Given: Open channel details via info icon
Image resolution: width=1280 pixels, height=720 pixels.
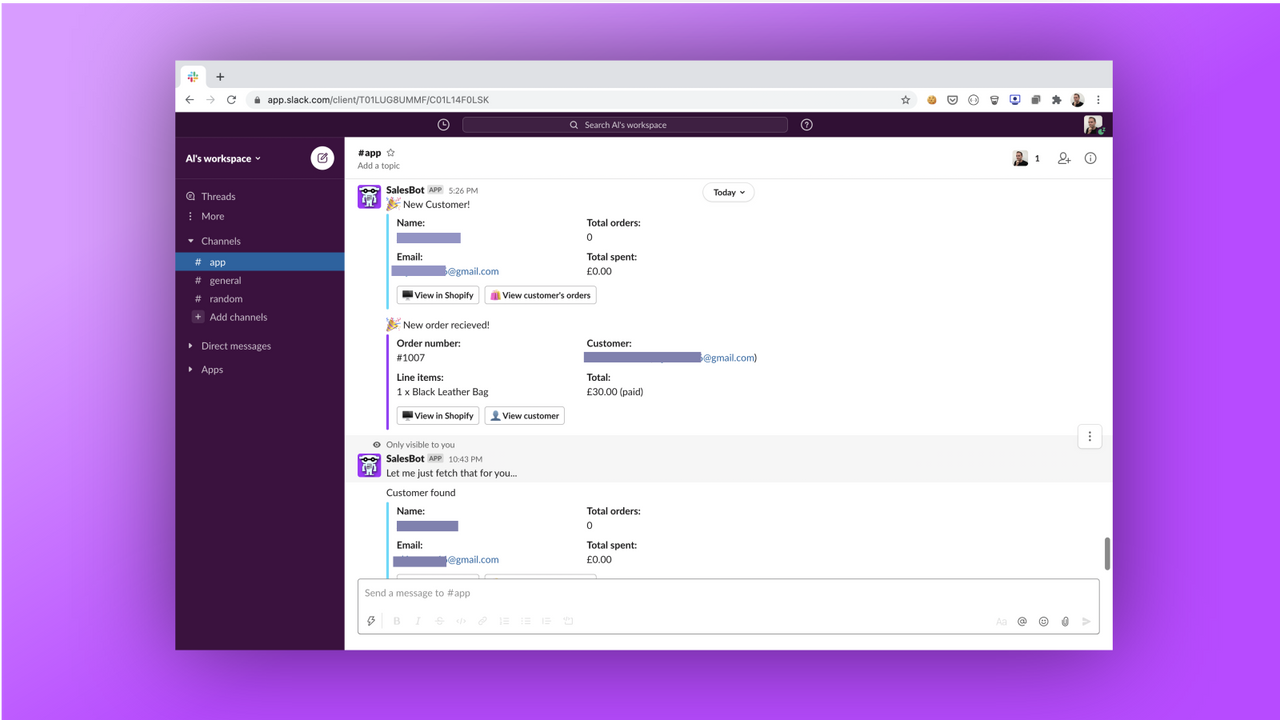Looking at the screenshot, I should (1090, 158).
